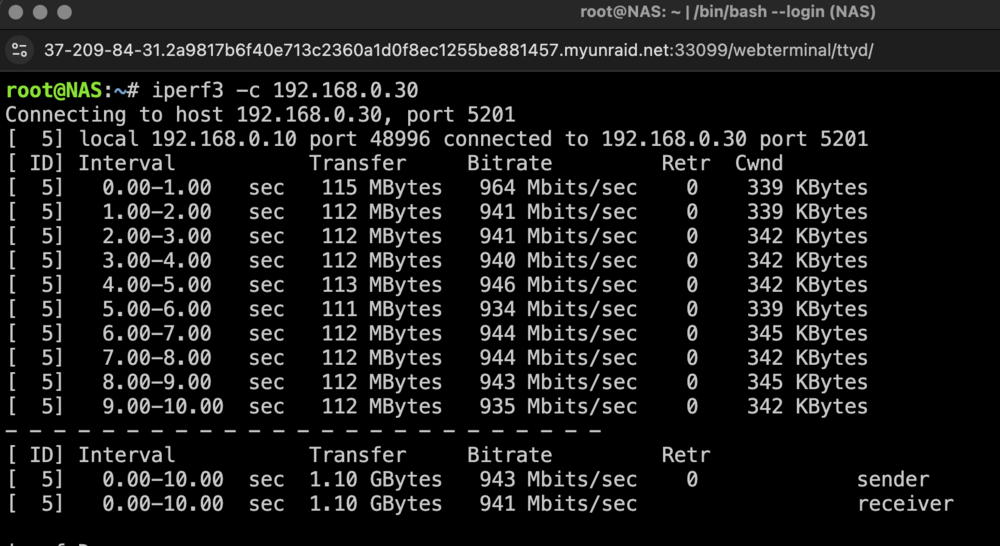Select the myunraid.net URL in address bar
This screenshot has height=546, width=1000.
(459, 50)
